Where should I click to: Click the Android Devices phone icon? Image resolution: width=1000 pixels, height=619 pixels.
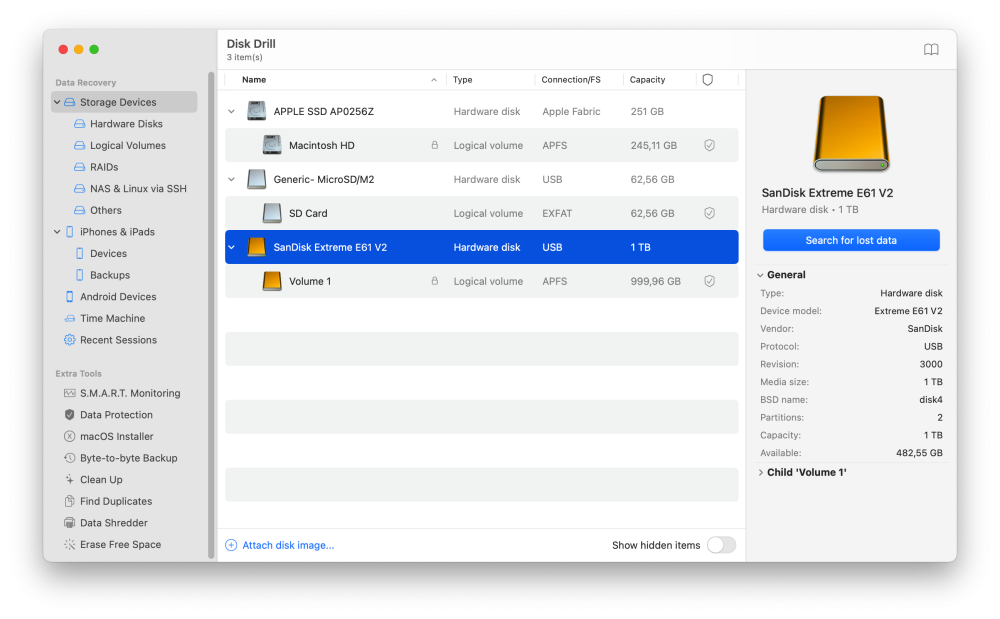[70, 296]
